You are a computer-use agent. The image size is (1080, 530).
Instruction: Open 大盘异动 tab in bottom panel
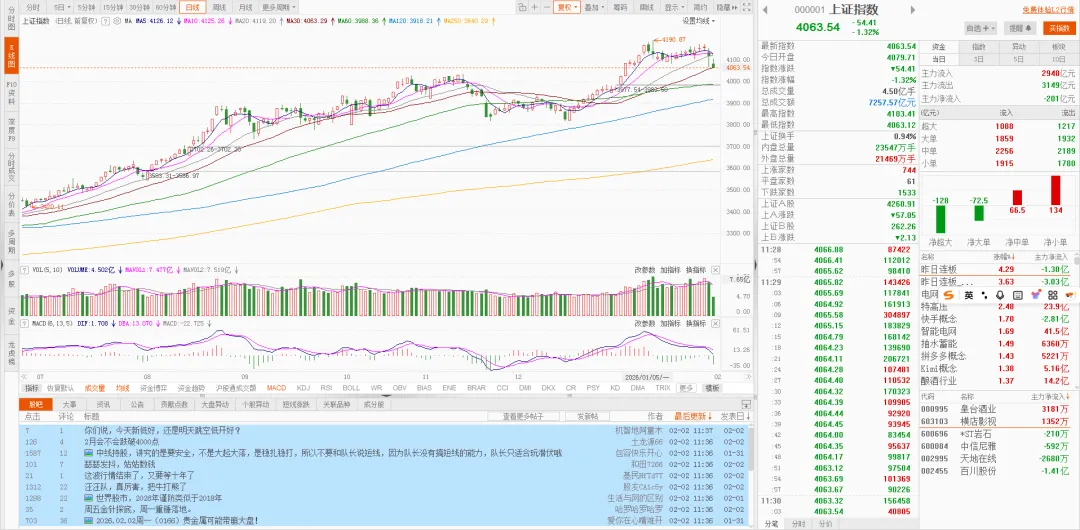point(215,405)
